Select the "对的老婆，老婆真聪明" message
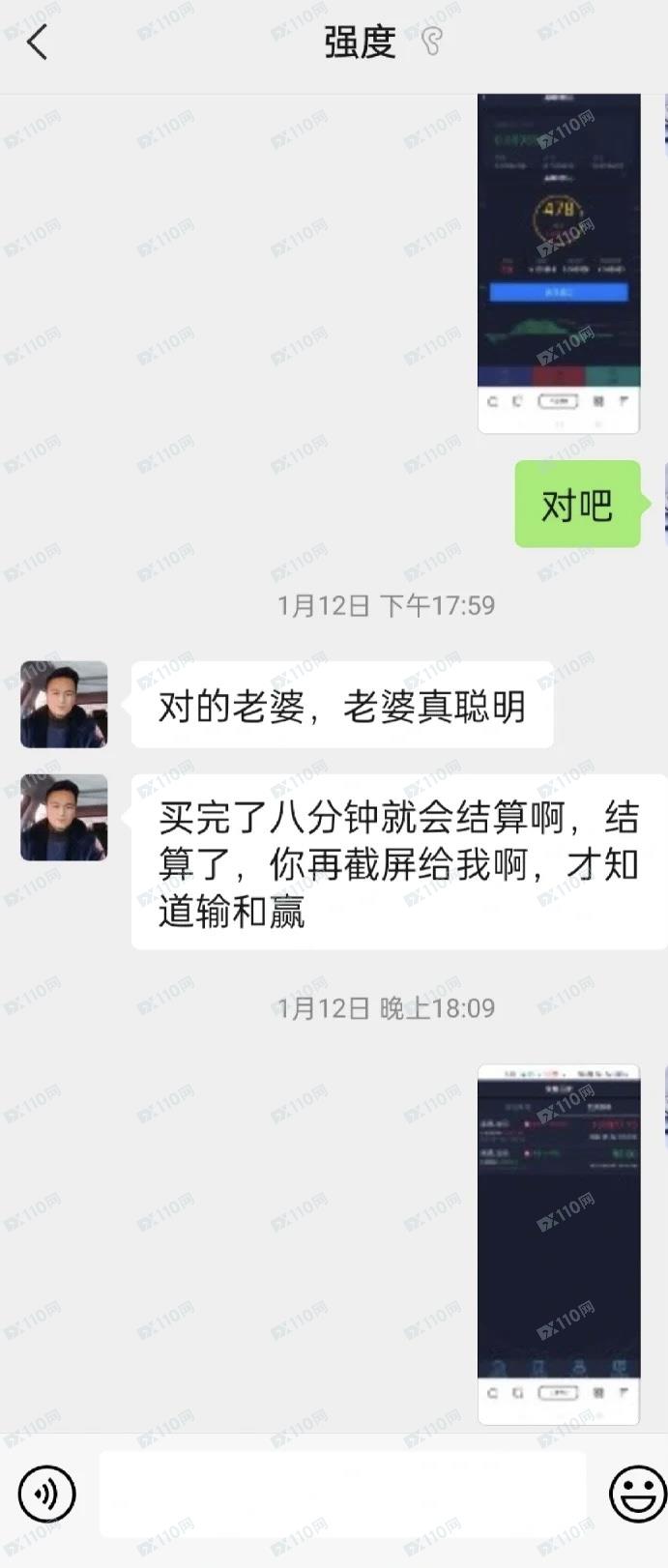The image size is (668, 1568). (x=342, y=705)
